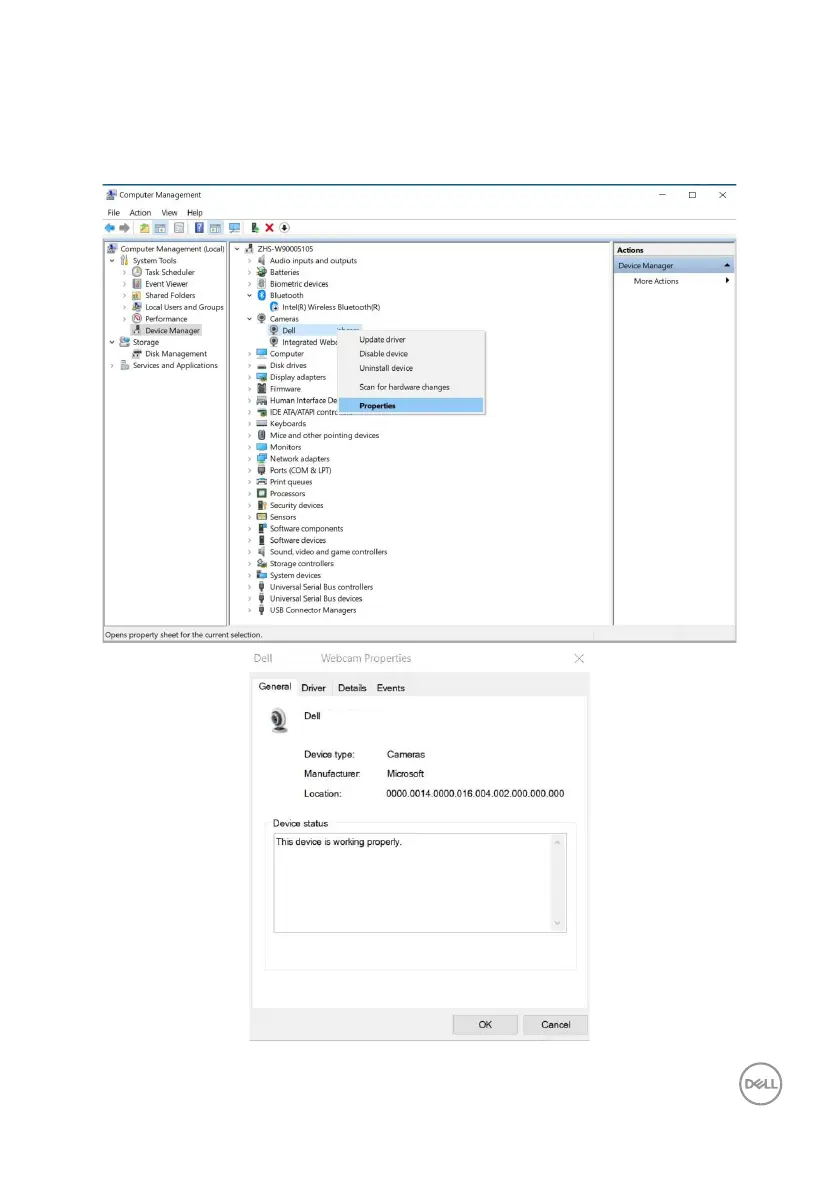The width and height of the screenshot is (839, 1191).
Task: Click the Batteries category icon
Action: click(262, 272)
